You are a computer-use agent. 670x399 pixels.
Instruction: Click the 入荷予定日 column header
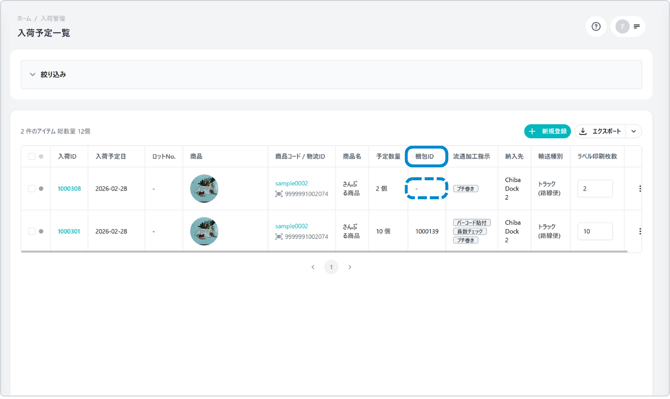point(111,156)
